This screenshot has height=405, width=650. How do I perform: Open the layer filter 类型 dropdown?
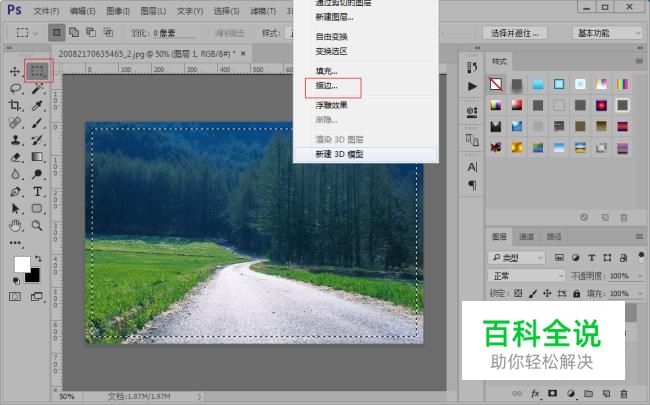coord(517,258)
